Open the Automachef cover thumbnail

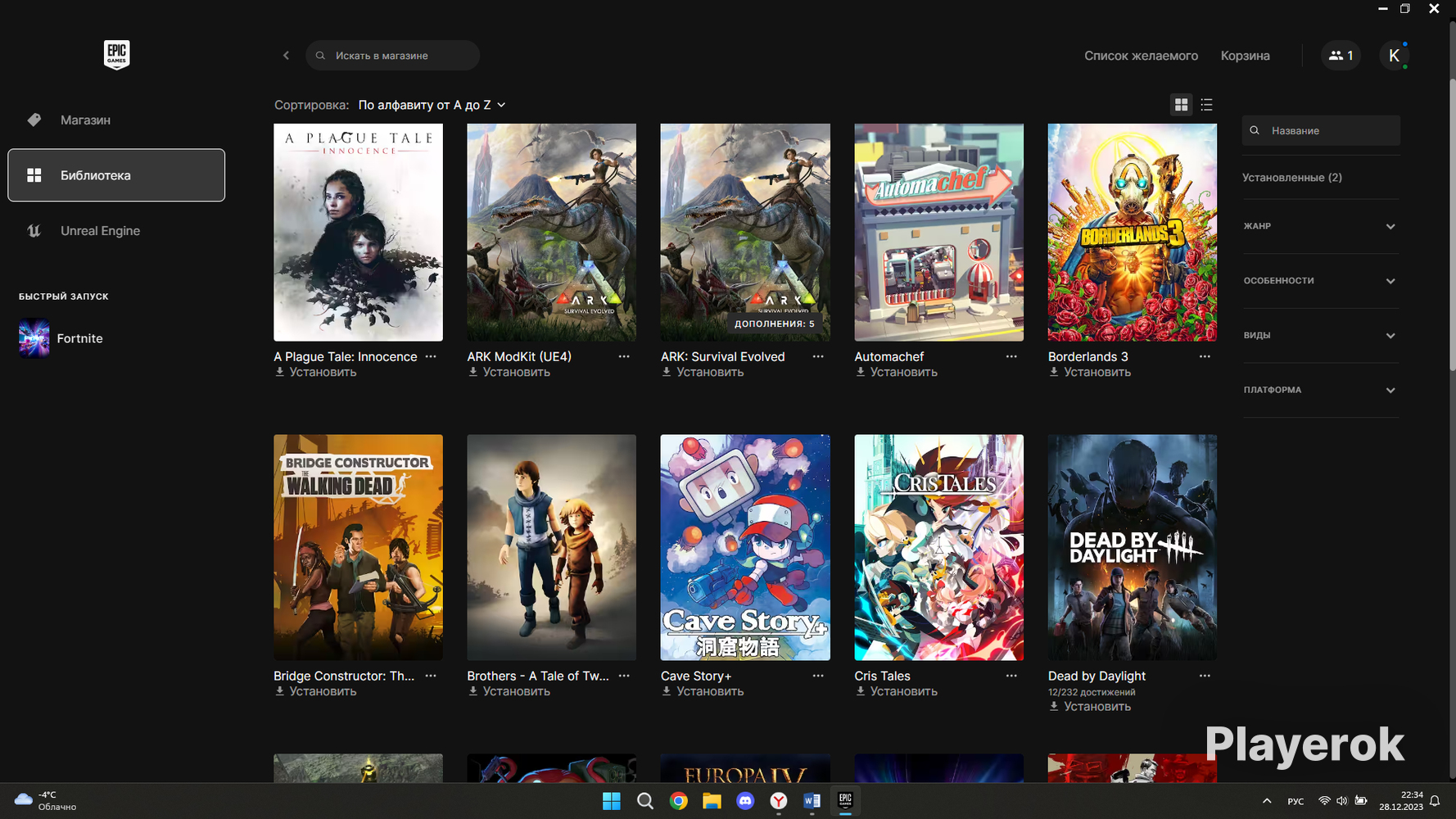point(938,233)
